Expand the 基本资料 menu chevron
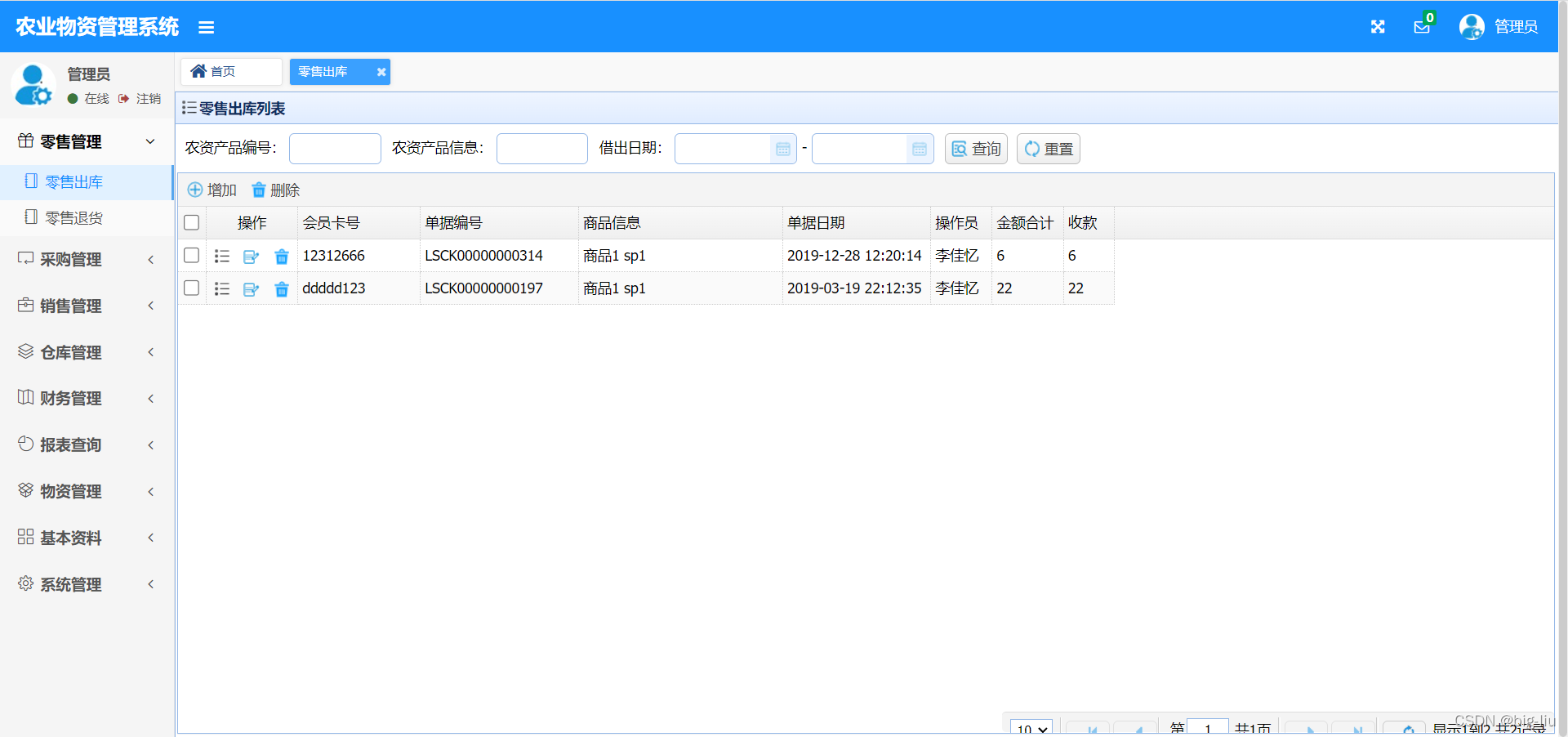This screenshot has height=737, width=1568. pyautogui.click(x=150, y=538)
